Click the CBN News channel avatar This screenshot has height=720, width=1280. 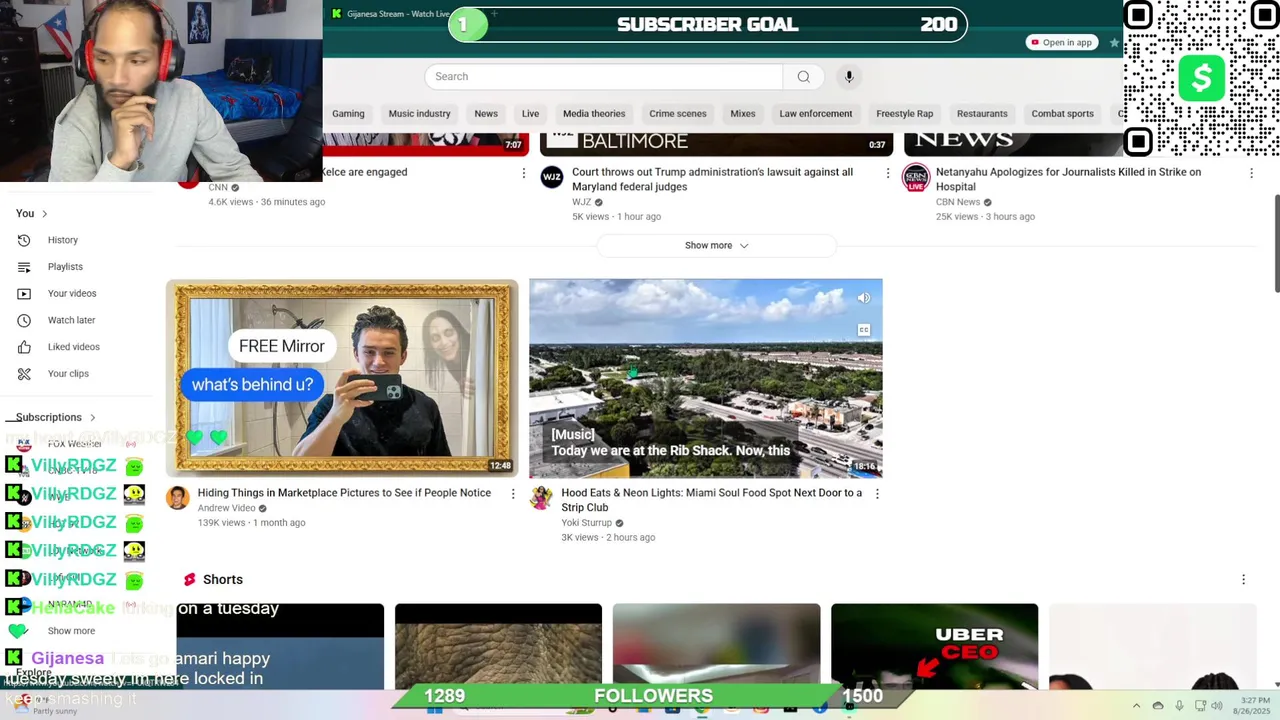point(916,178)
